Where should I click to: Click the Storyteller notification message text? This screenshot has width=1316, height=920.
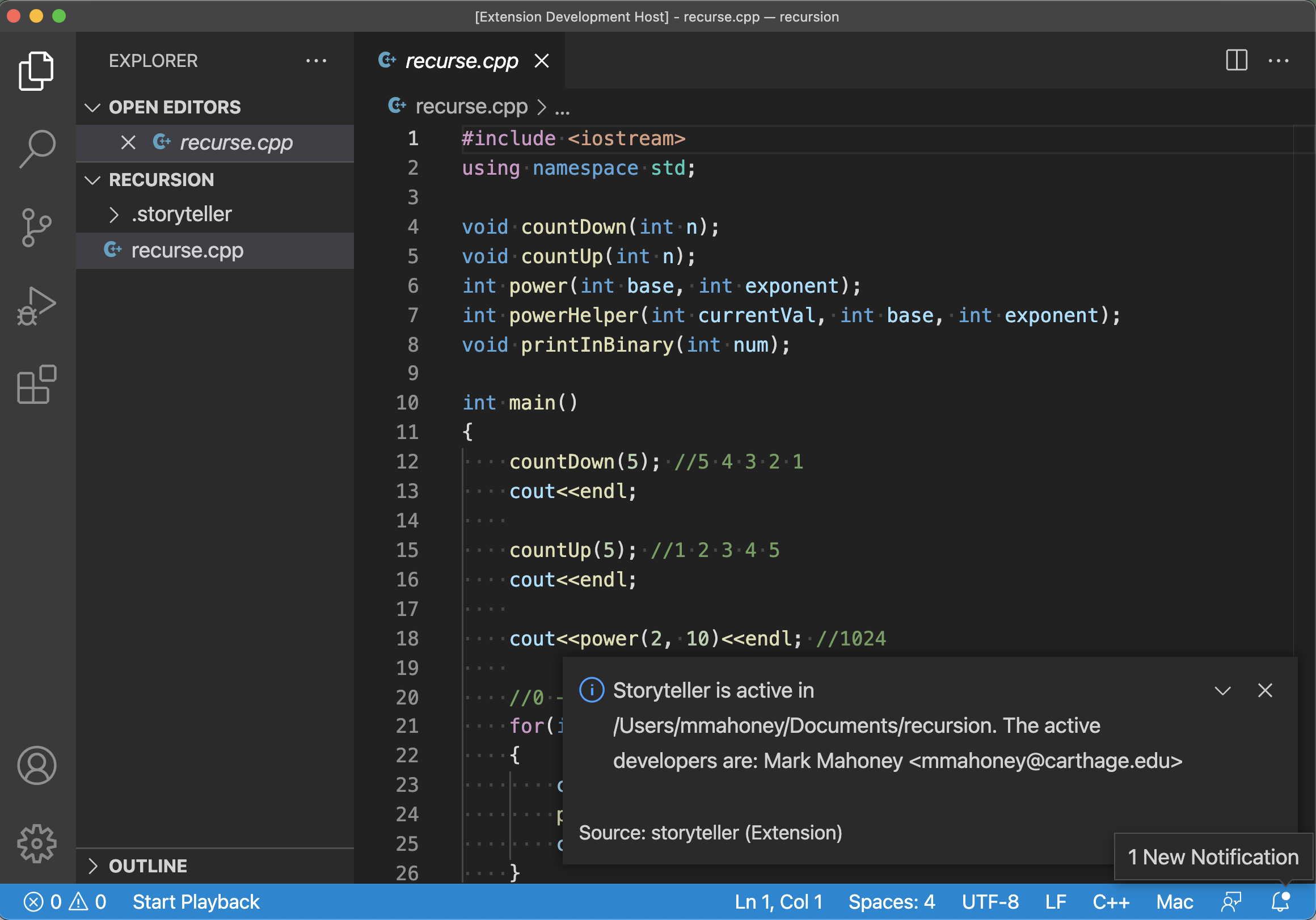coord(897,725)
